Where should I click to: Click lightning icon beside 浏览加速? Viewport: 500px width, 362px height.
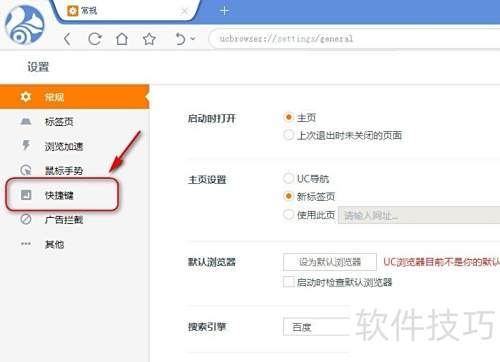pos(26,145)
